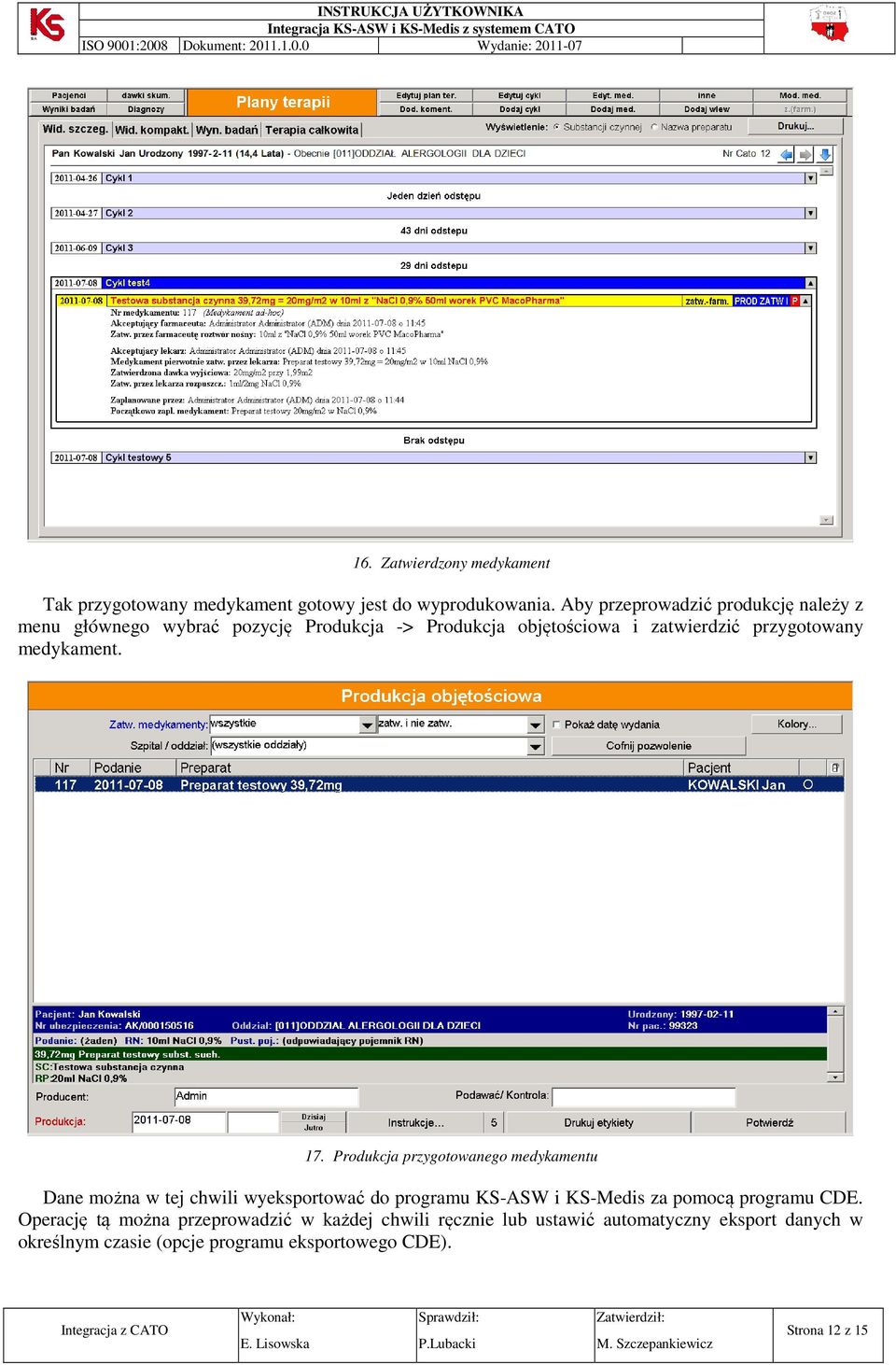896x1365 pixels.
Task: Confirm production with Potwierdź button
Action: (x=769, y=1122)
